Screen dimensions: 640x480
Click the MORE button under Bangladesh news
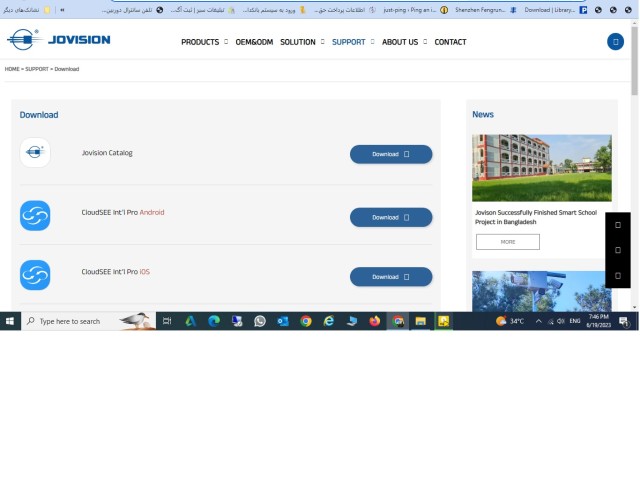pos(508,242)
